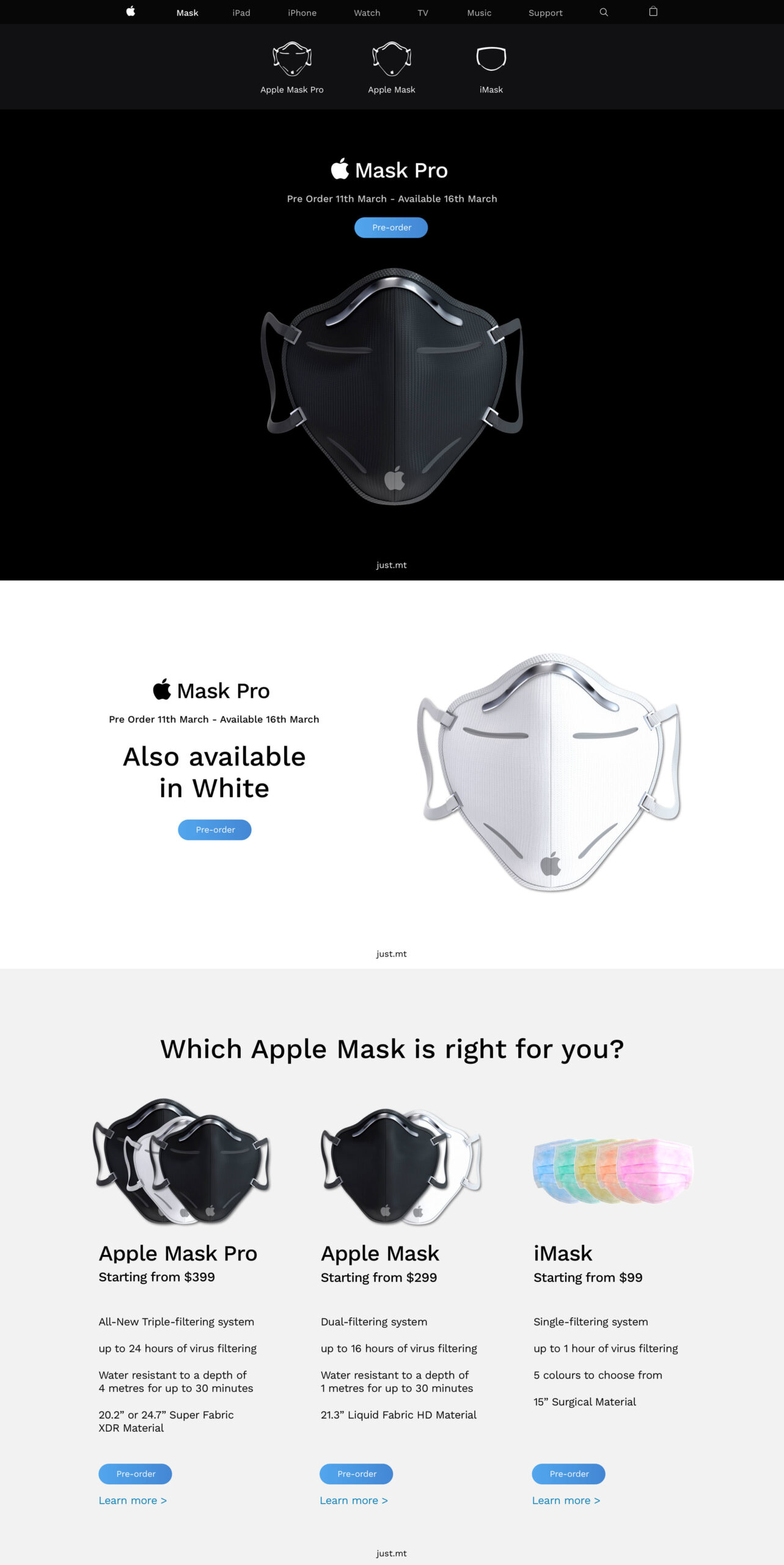Go to the iPhone menu item

(302, 13)
